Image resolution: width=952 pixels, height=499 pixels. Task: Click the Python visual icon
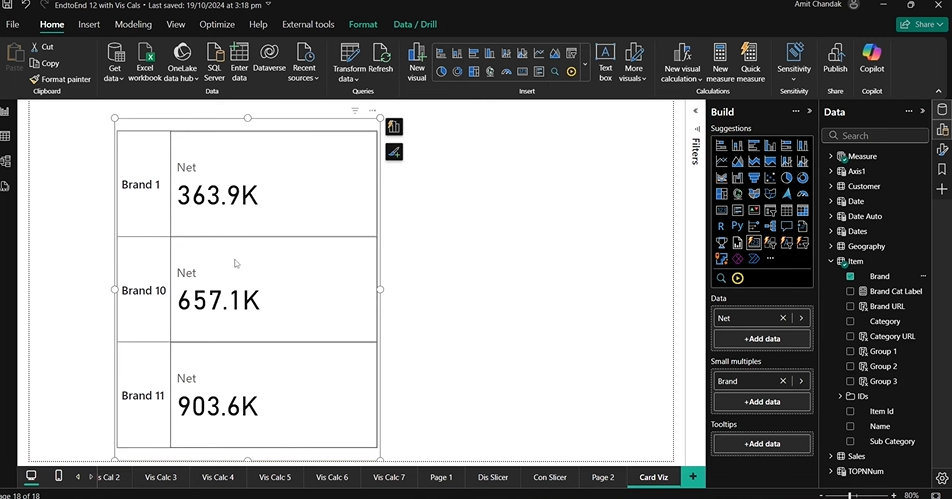737,226
